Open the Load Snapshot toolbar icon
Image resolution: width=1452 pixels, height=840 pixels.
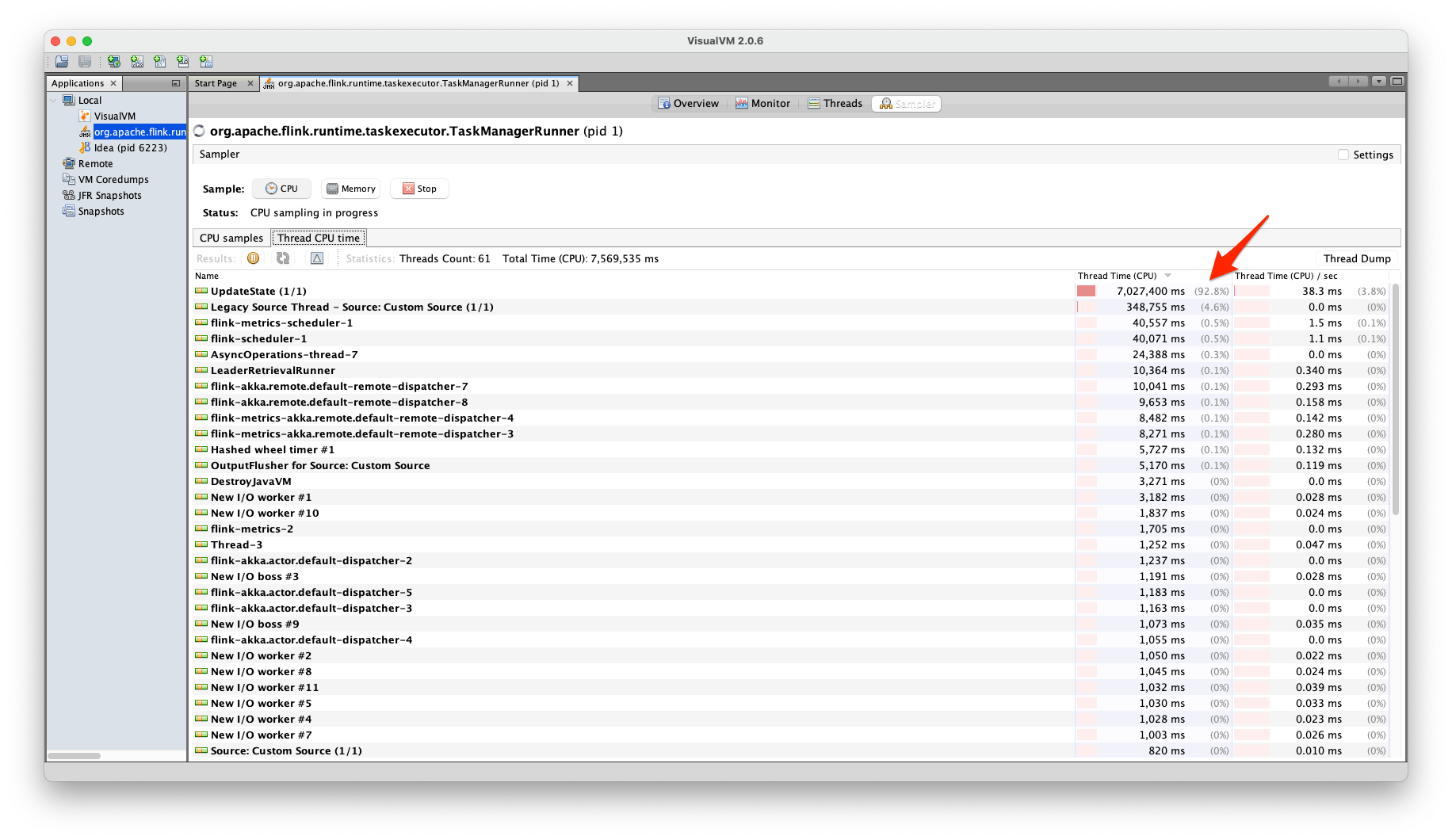61,61
